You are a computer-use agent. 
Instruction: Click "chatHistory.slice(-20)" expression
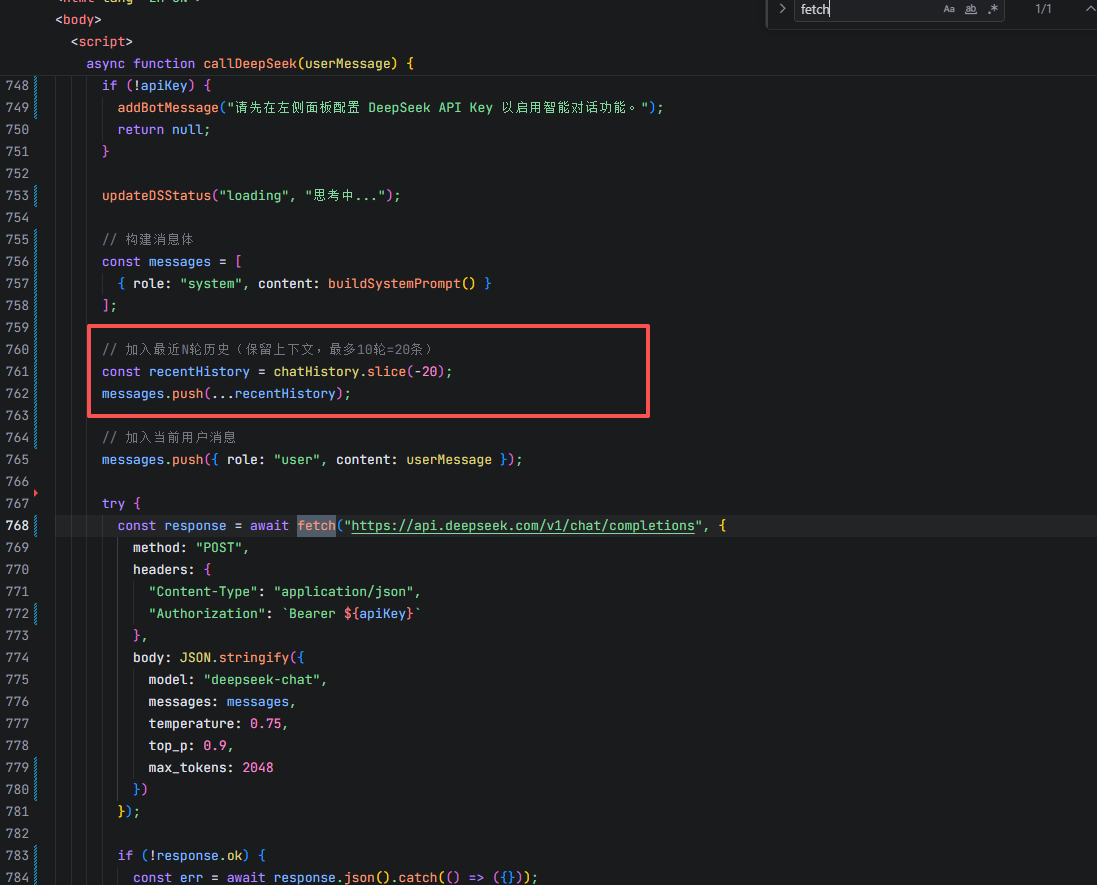[360, 371]
